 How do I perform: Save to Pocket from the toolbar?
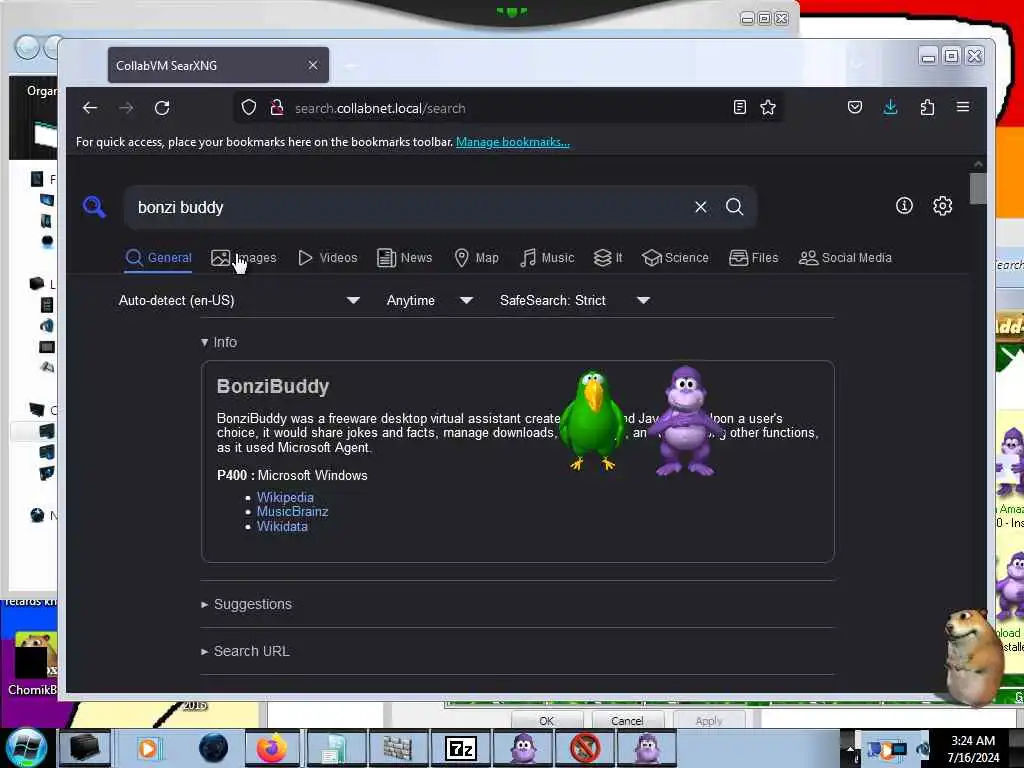click(854, 107)
